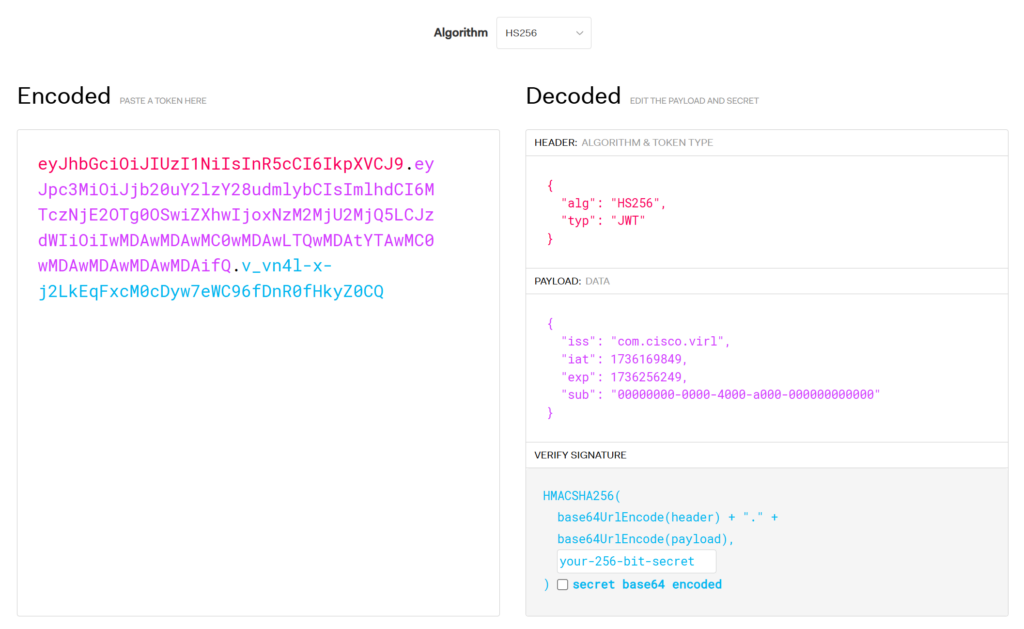The image size is (1024, 629).
Task: Click the PASTE A TOKEN HERE hint text
Action: point(162,100)
